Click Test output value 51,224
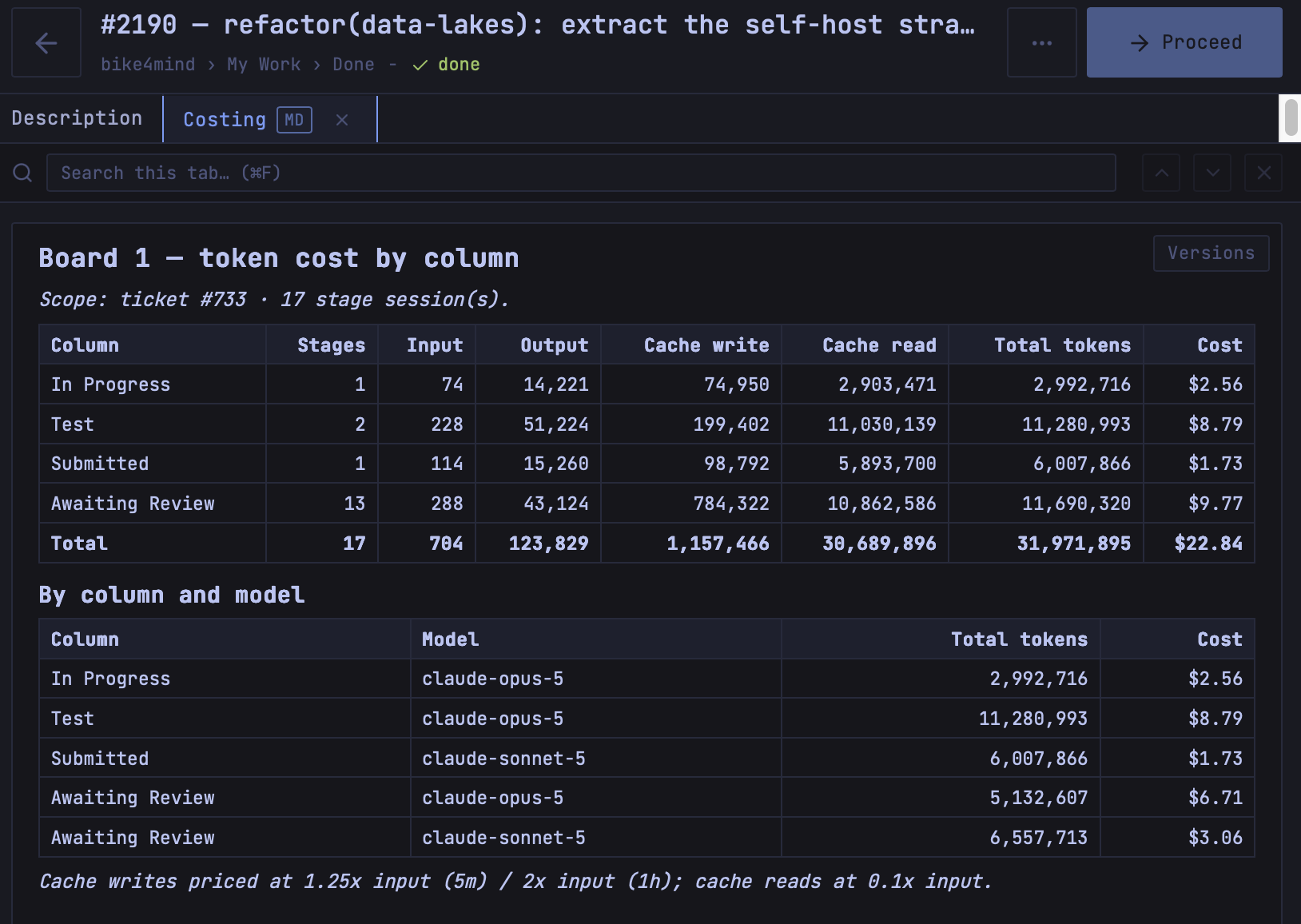The image size is (1301, 924). (x=555, y=424)
